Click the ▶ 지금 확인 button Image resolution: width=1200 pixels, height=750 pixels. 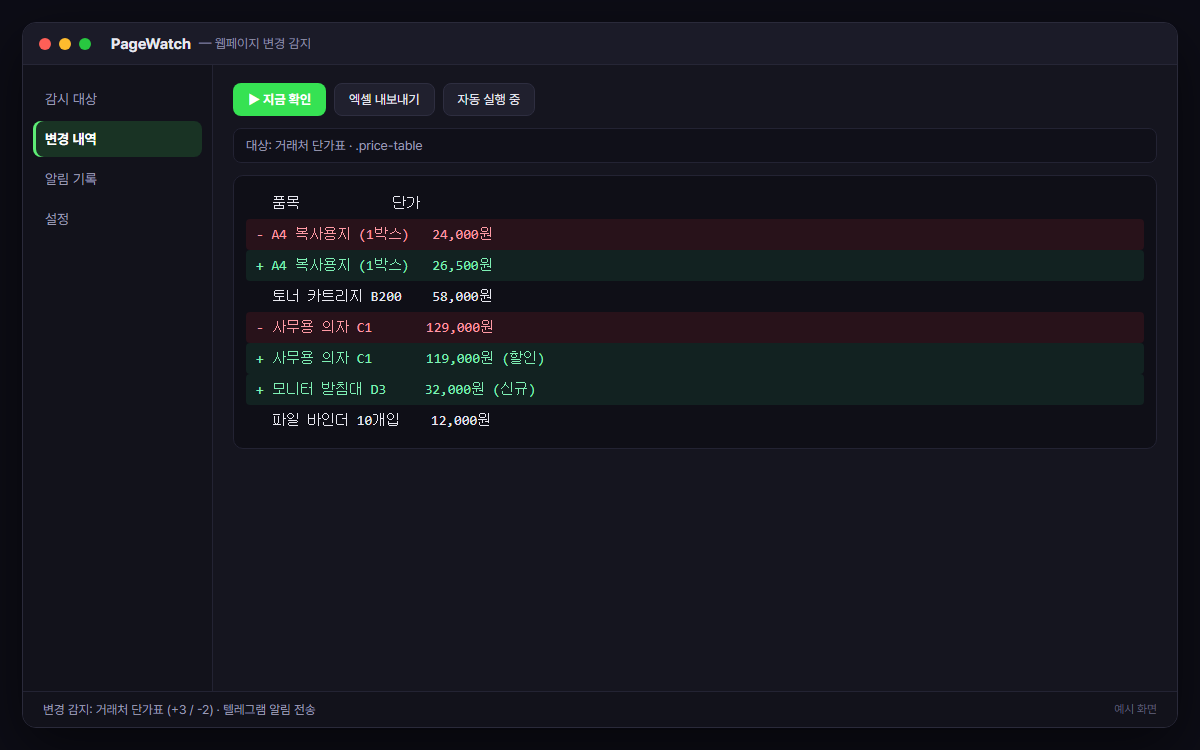279,100
